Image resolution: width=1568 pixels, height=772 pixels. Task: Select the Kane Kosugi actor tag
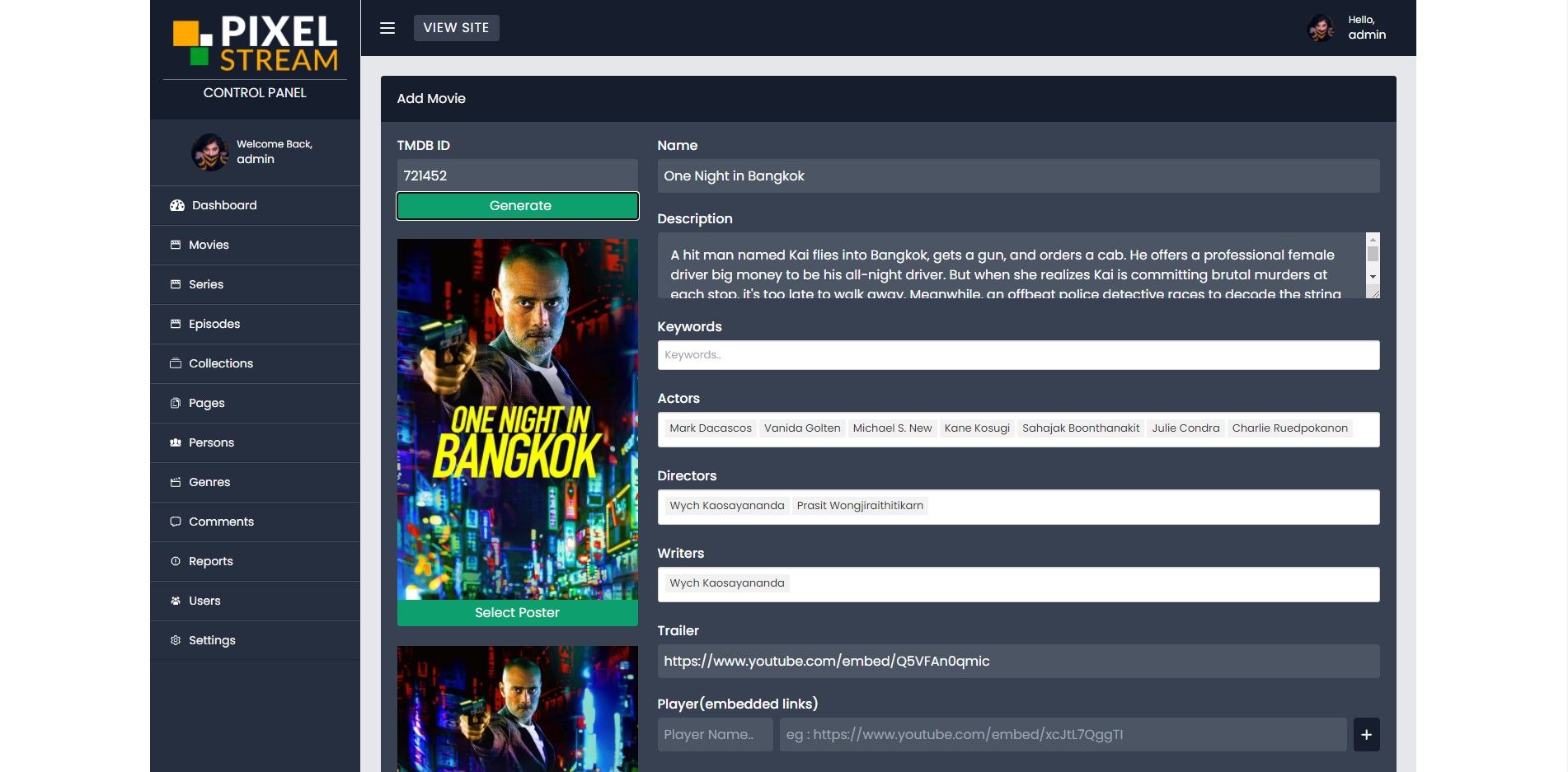click(x=977, y=428)
